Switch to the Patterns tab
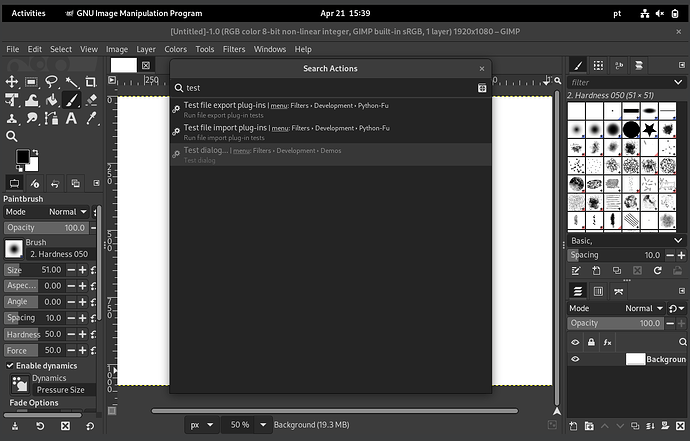This screenshot has height=441, width=690. click(x=598, y=66)
